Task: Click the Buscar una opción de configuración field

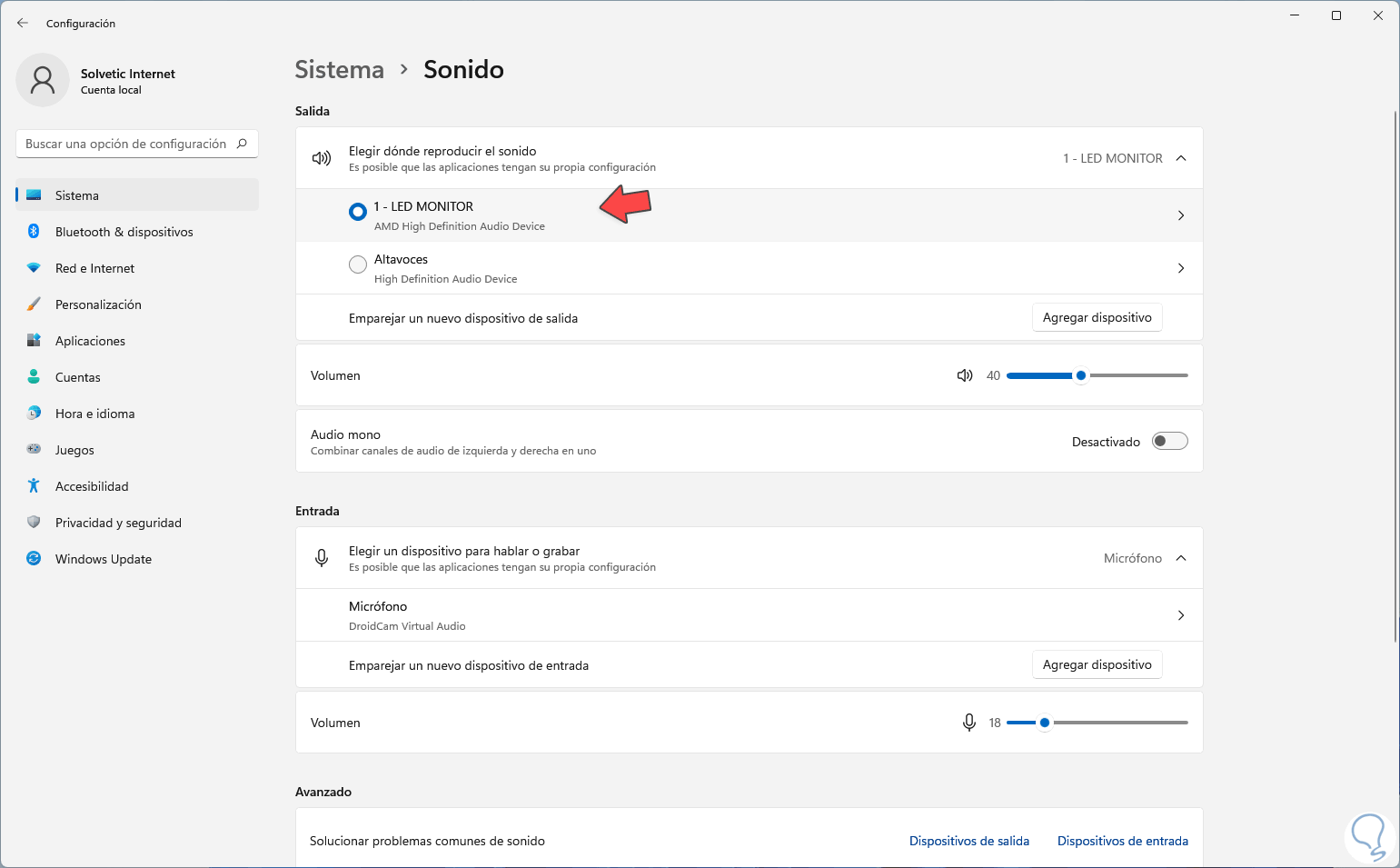Action: pos(125,144)
